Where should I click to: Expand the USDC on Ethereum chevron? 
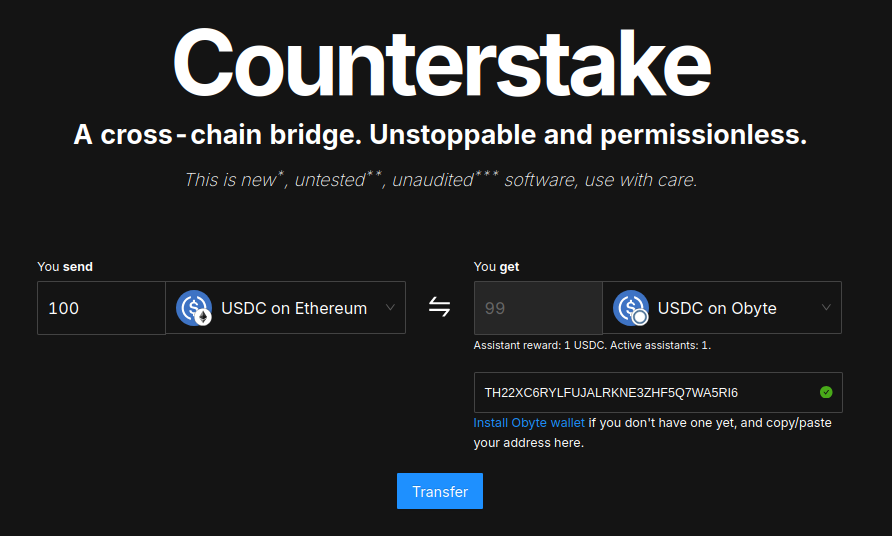click(390, 308)
